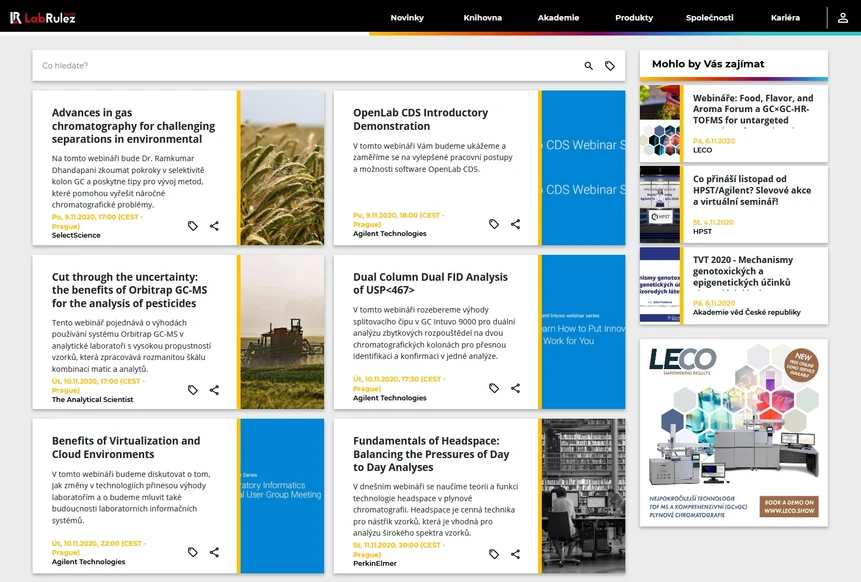The image size is (861, 582).
Task: Open the Společnosti menu
Action: coord(712,17)
